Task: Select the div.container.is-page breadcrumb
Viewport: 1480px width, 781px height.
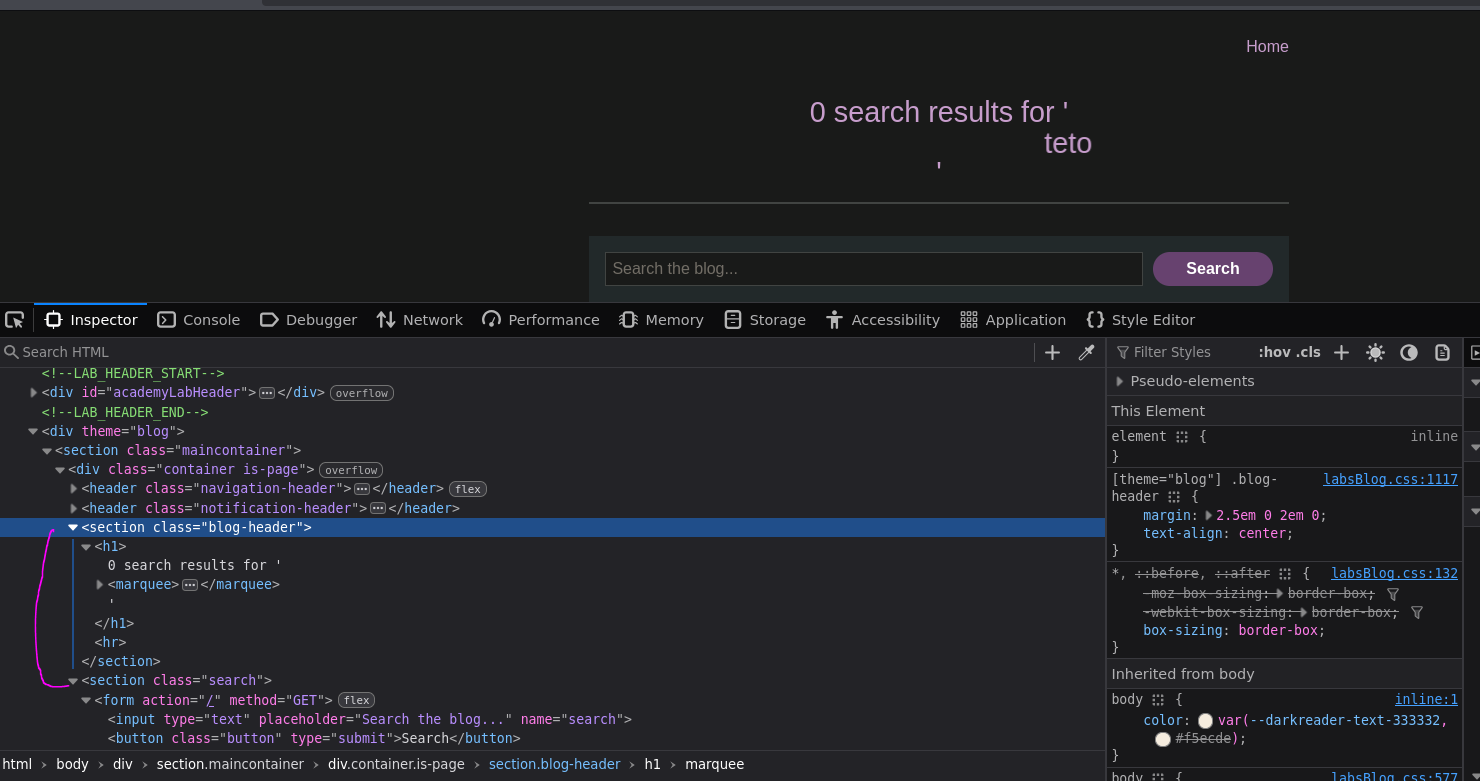Action: [396, 764]
